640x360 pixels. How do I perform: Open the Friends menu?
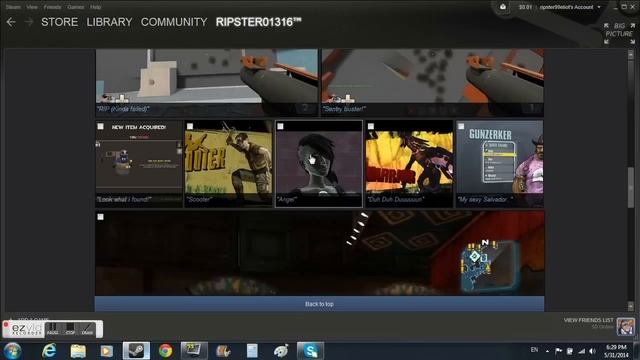[x=52, y=7]
